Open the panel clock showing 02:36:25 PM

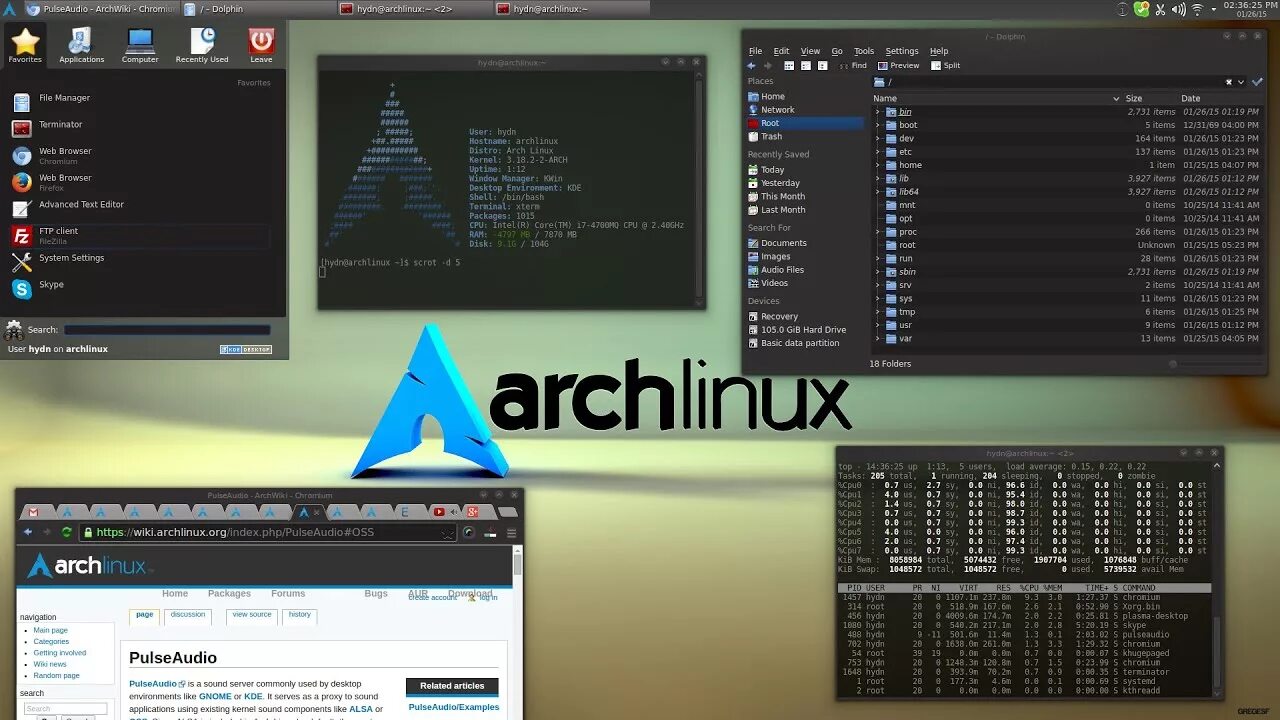(x=1251, y=9)
